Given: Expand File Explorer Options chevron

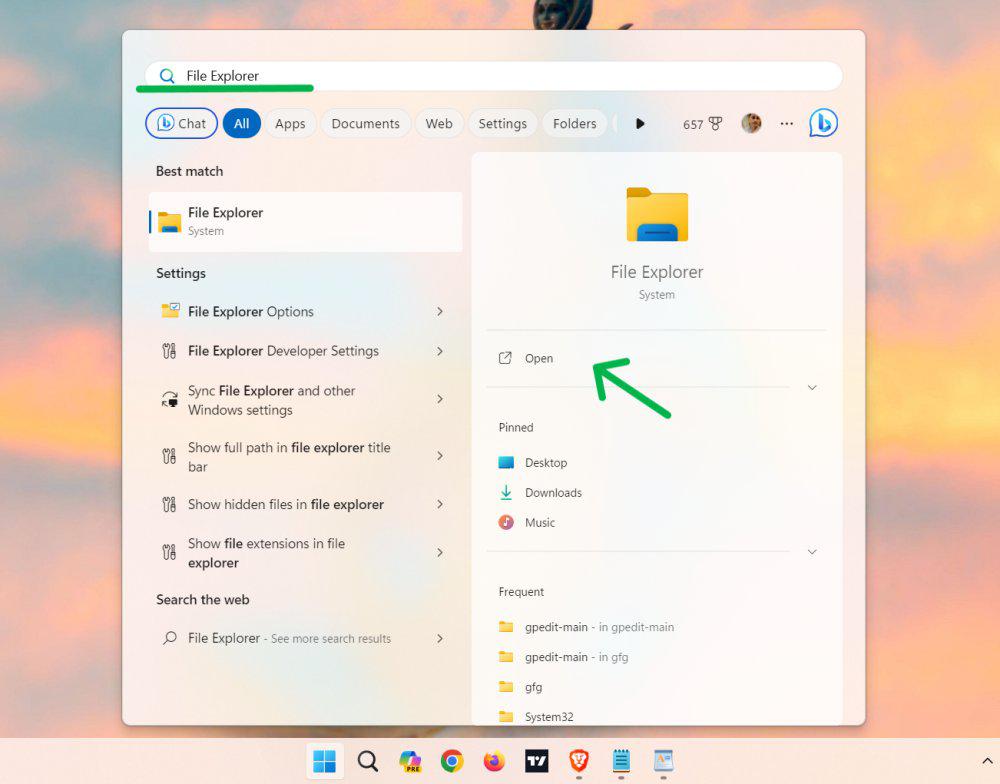Looking at the screenshot, I should 440,311.
